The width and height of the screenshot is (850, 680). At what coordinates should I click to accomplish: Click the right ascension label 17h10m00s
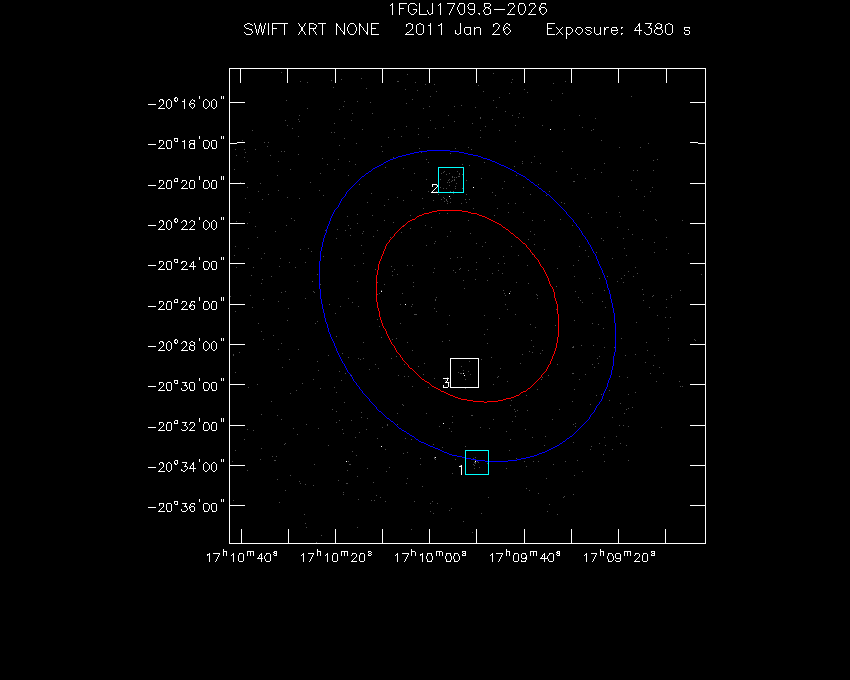[x=430, y=557]
